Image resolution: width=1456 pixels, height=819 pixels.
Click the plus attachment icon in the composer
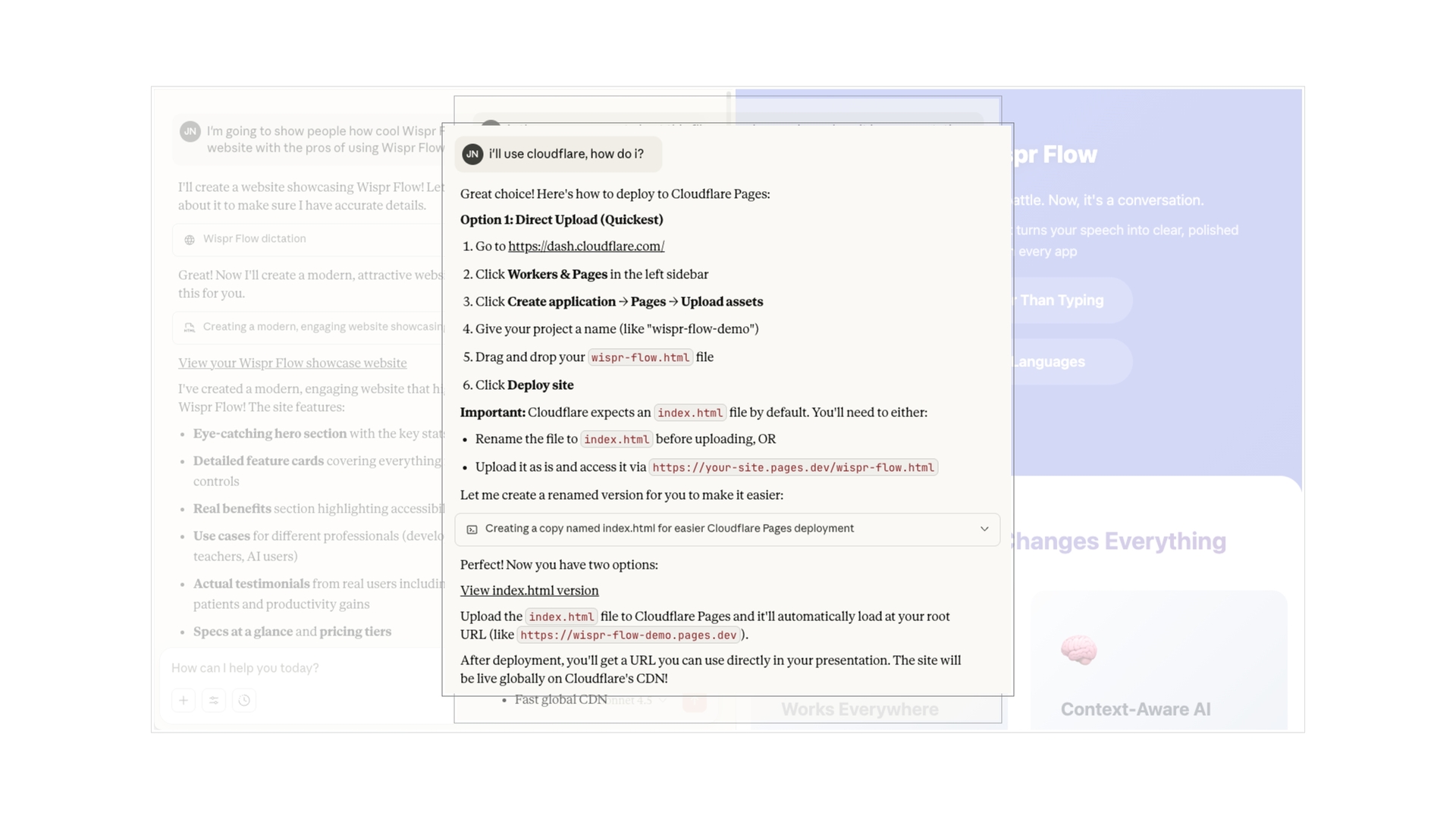pos(184,700)
